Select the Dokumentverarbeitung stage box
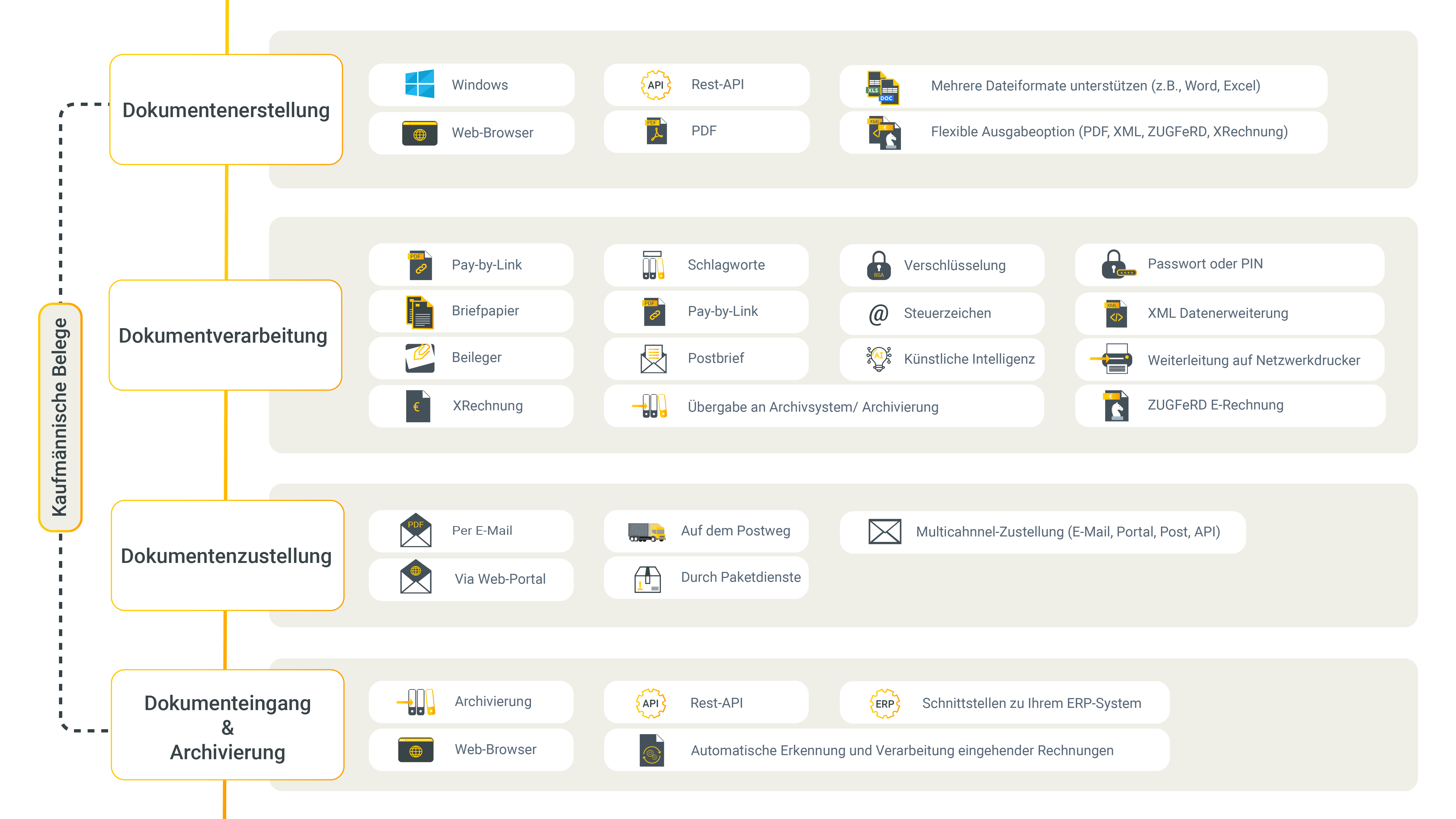 [x=225, y=335]
